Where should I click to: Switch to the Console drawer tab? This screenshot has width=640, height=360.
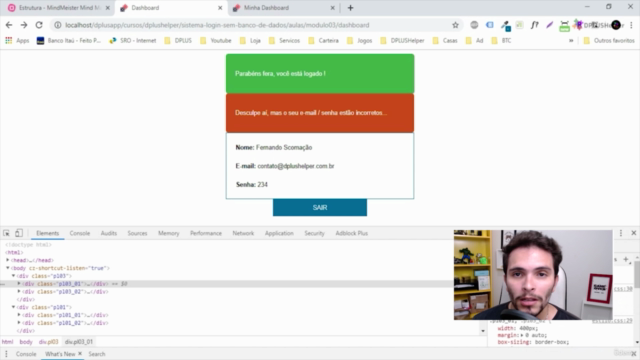(x=26, y=354)
